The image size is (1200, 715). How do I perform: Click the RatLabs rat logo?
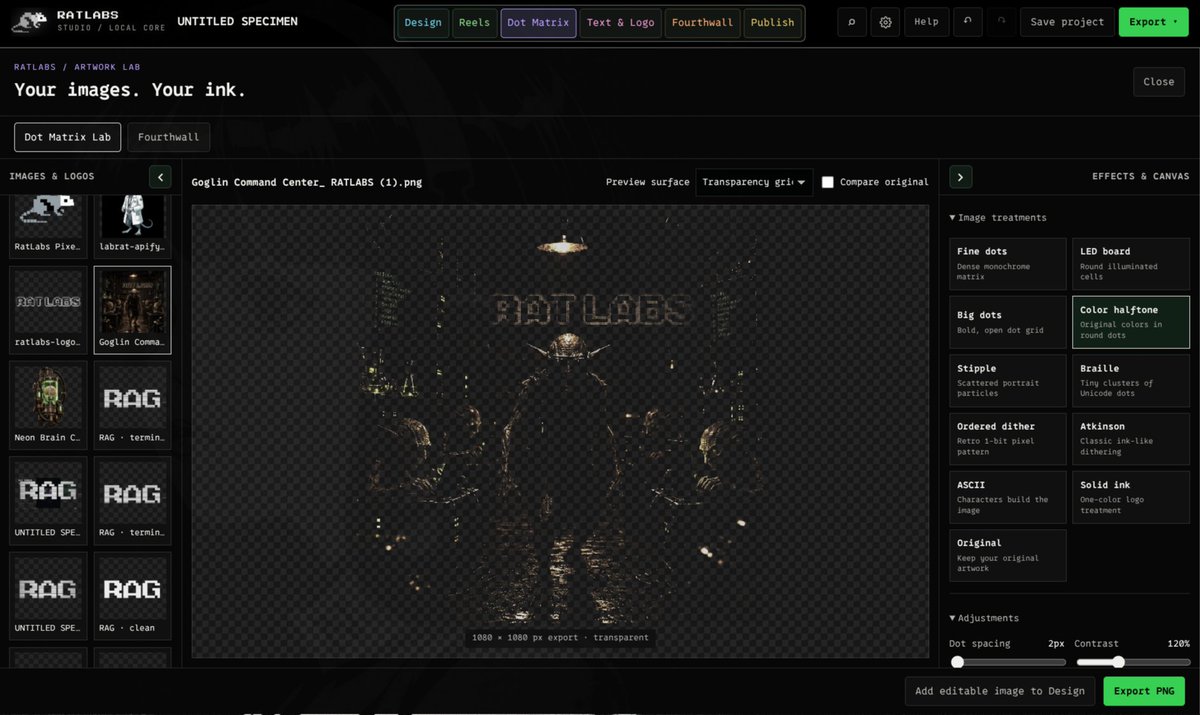pyautogui.click(x=31, y=22)
